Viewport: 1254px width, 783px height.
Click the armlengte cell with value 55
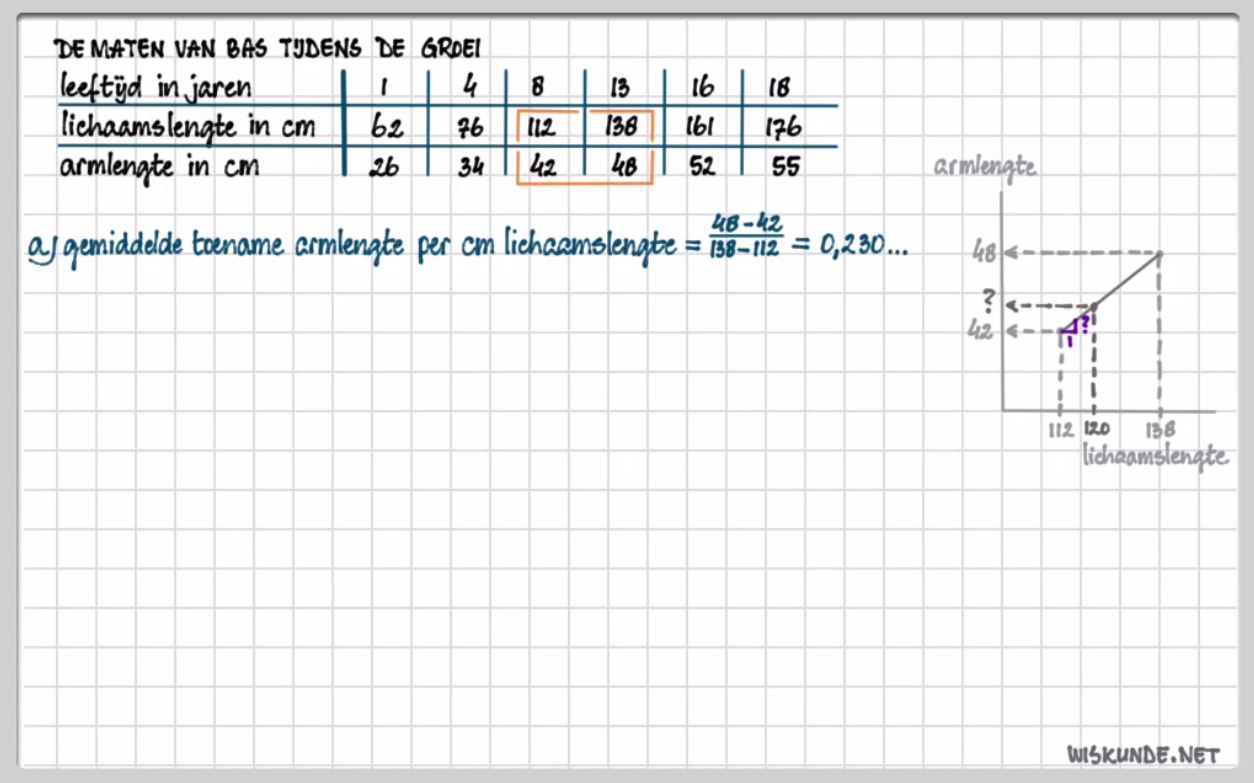[786, 167]
